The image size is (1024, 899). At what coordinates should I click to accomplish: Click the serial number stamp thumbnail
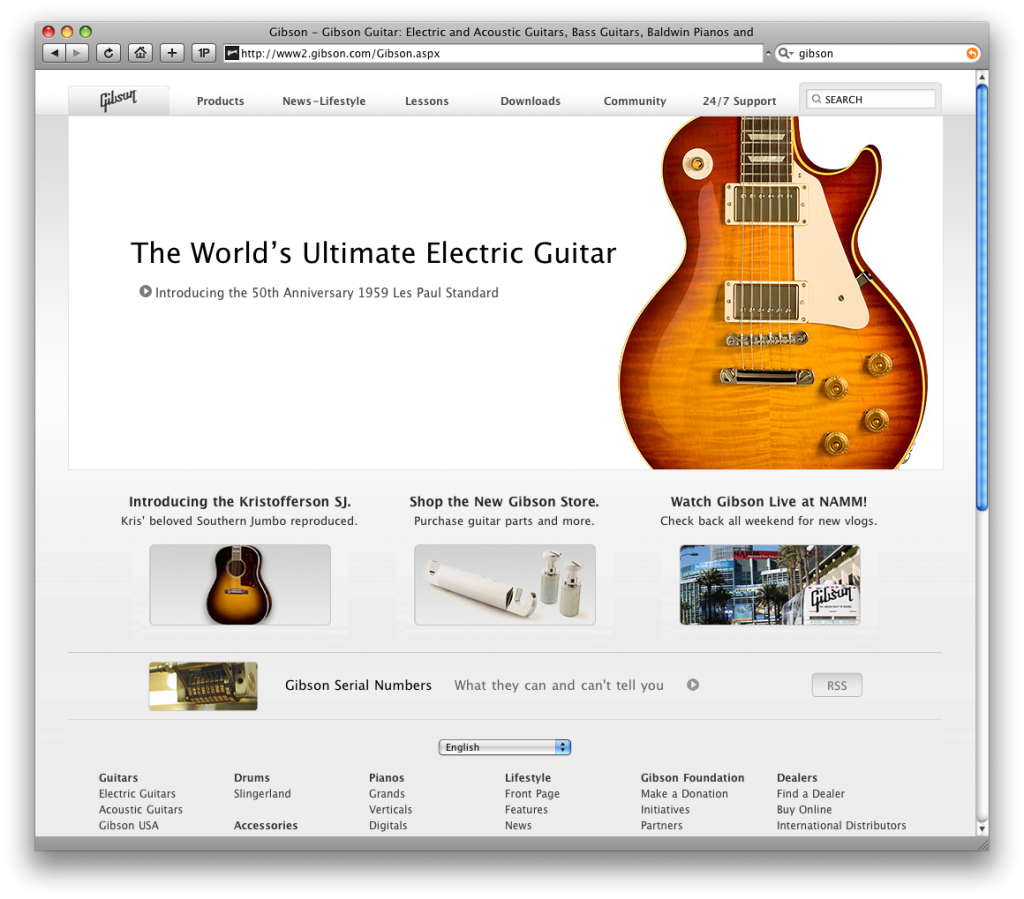pos(203,686)
